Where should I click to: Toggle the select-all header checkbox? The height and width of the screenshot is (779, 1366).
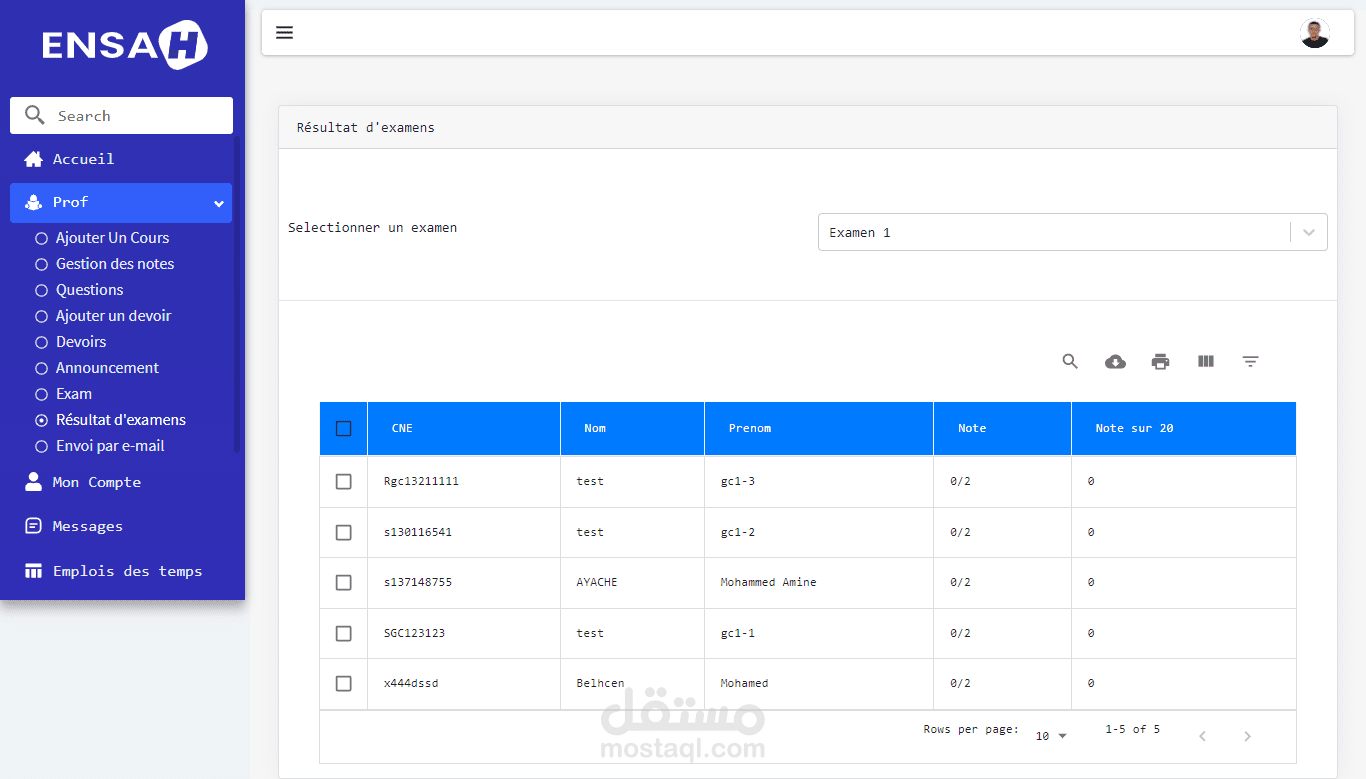344,429
